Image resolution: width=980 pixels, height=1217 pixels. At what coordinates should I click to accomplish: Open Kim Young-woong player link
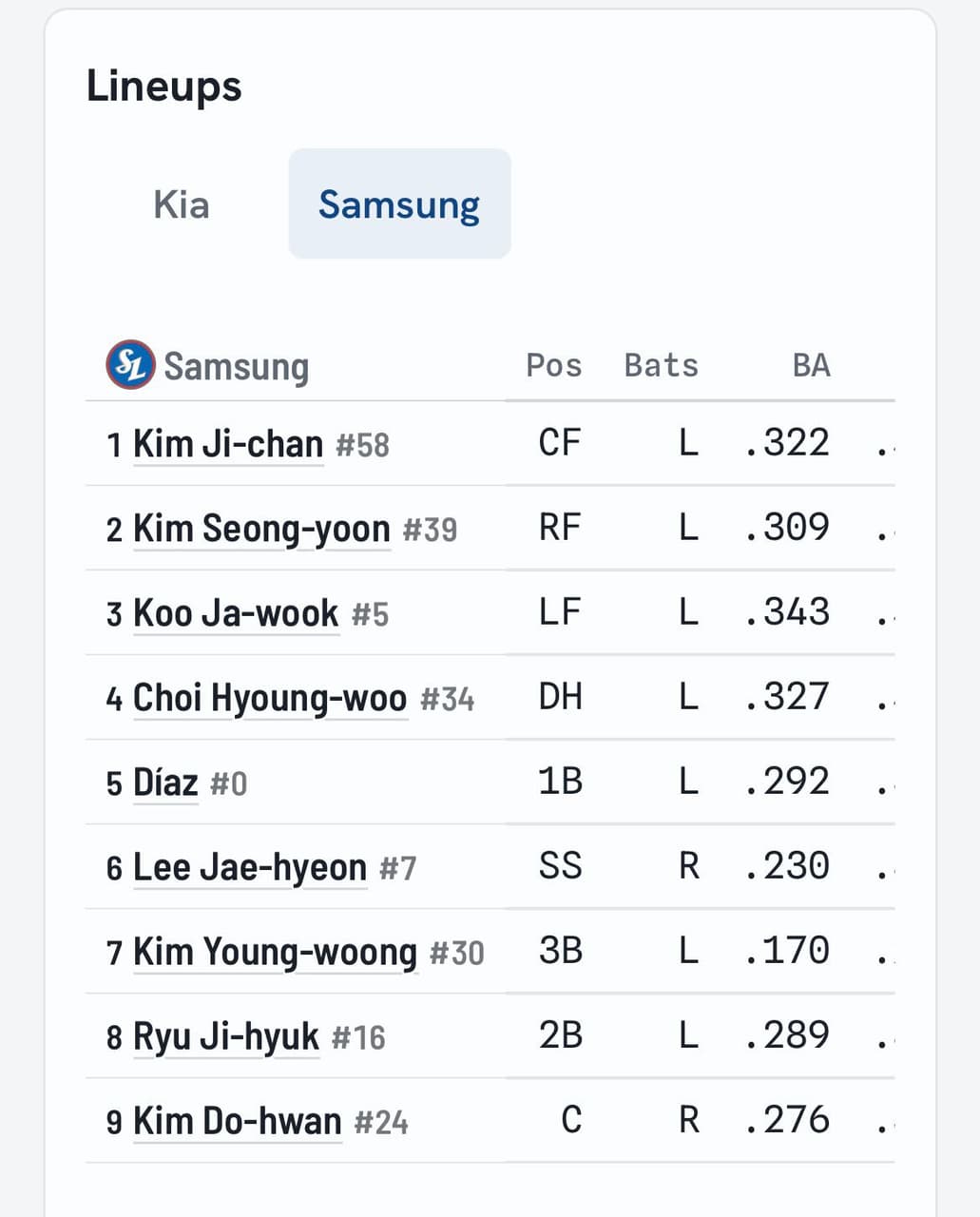[x=275, y=952]
